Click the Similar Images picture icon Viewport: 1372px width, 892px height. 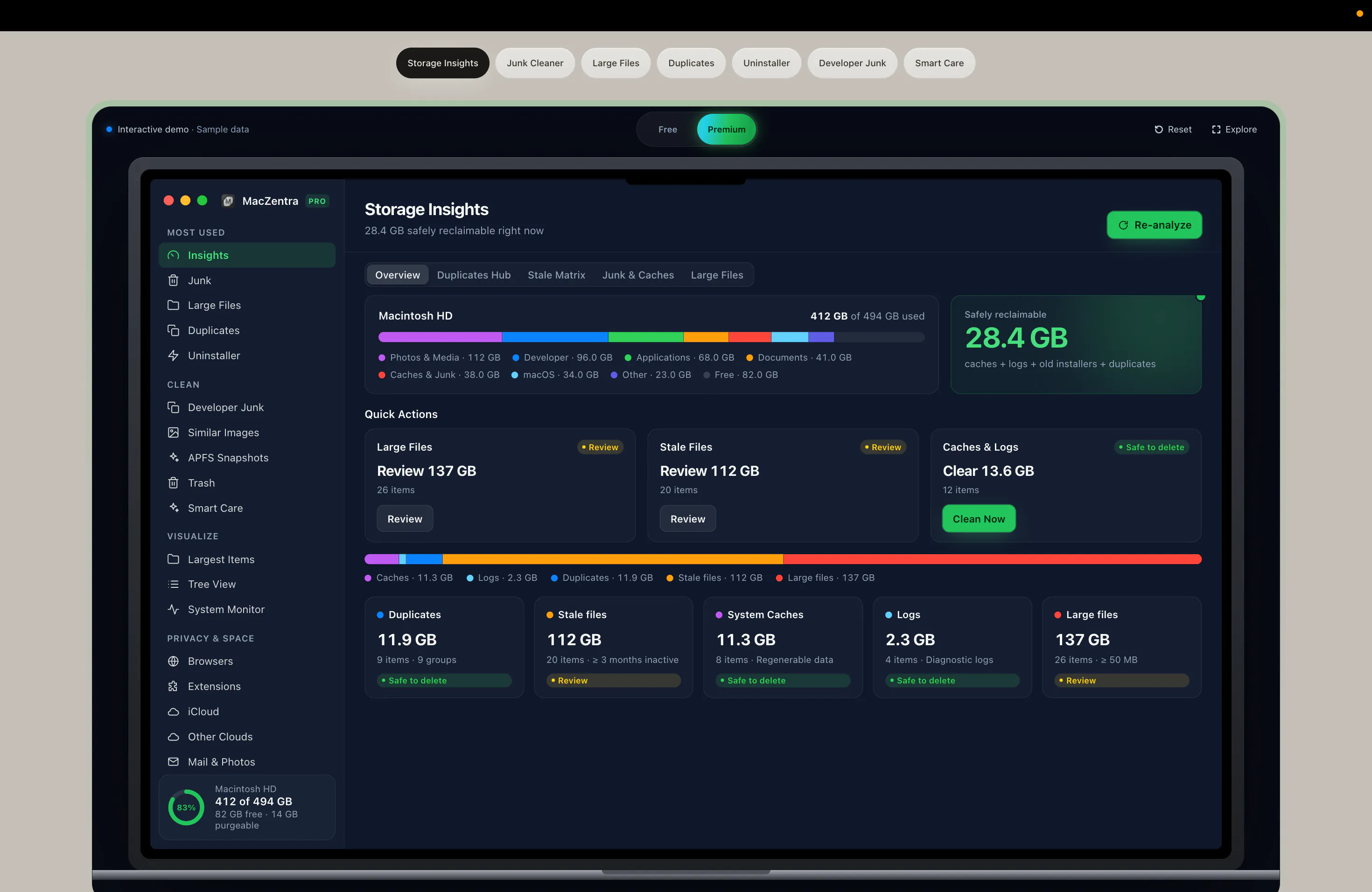(x=173, y=432)
